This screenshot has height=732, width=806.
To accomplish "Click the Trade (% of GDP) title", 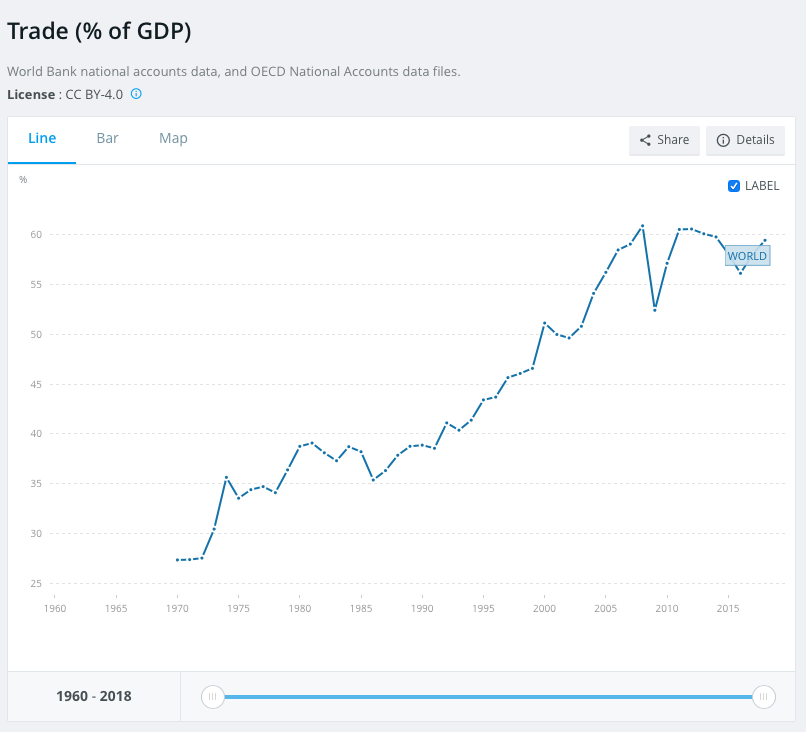I will pos(99,31).
